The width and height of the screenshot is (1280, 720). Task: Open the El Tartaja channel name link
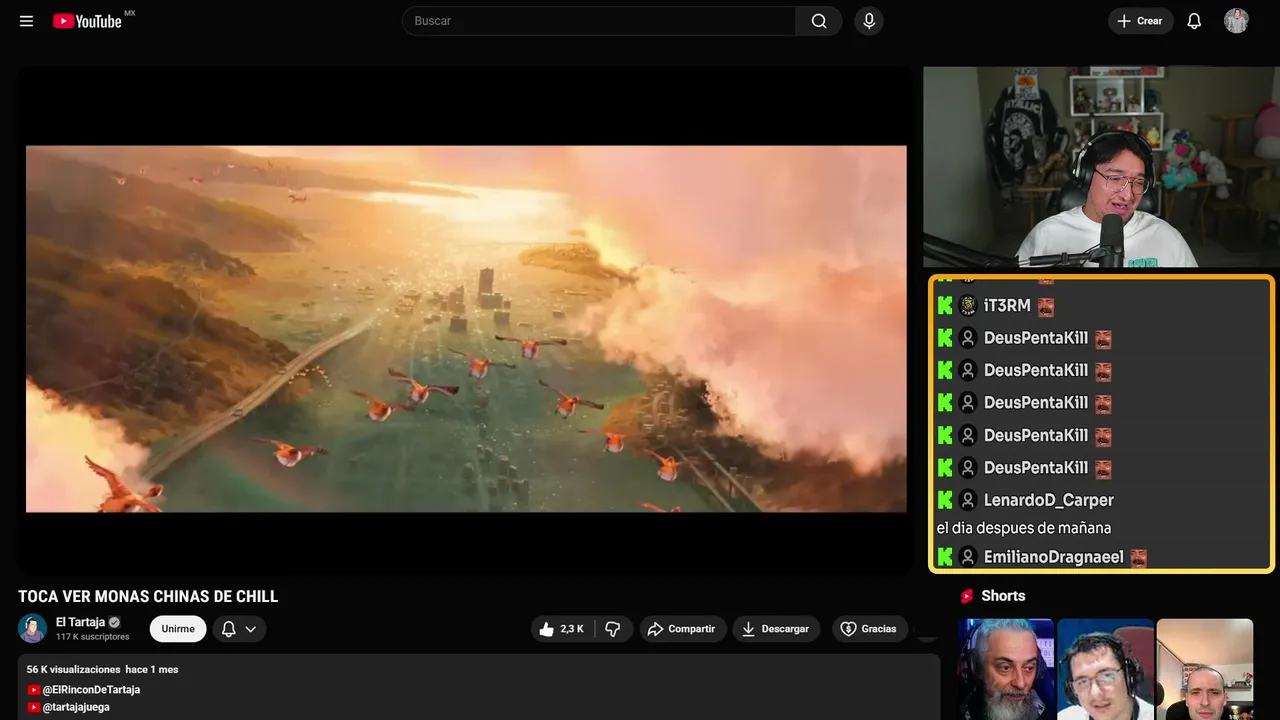tap(80, 622)
